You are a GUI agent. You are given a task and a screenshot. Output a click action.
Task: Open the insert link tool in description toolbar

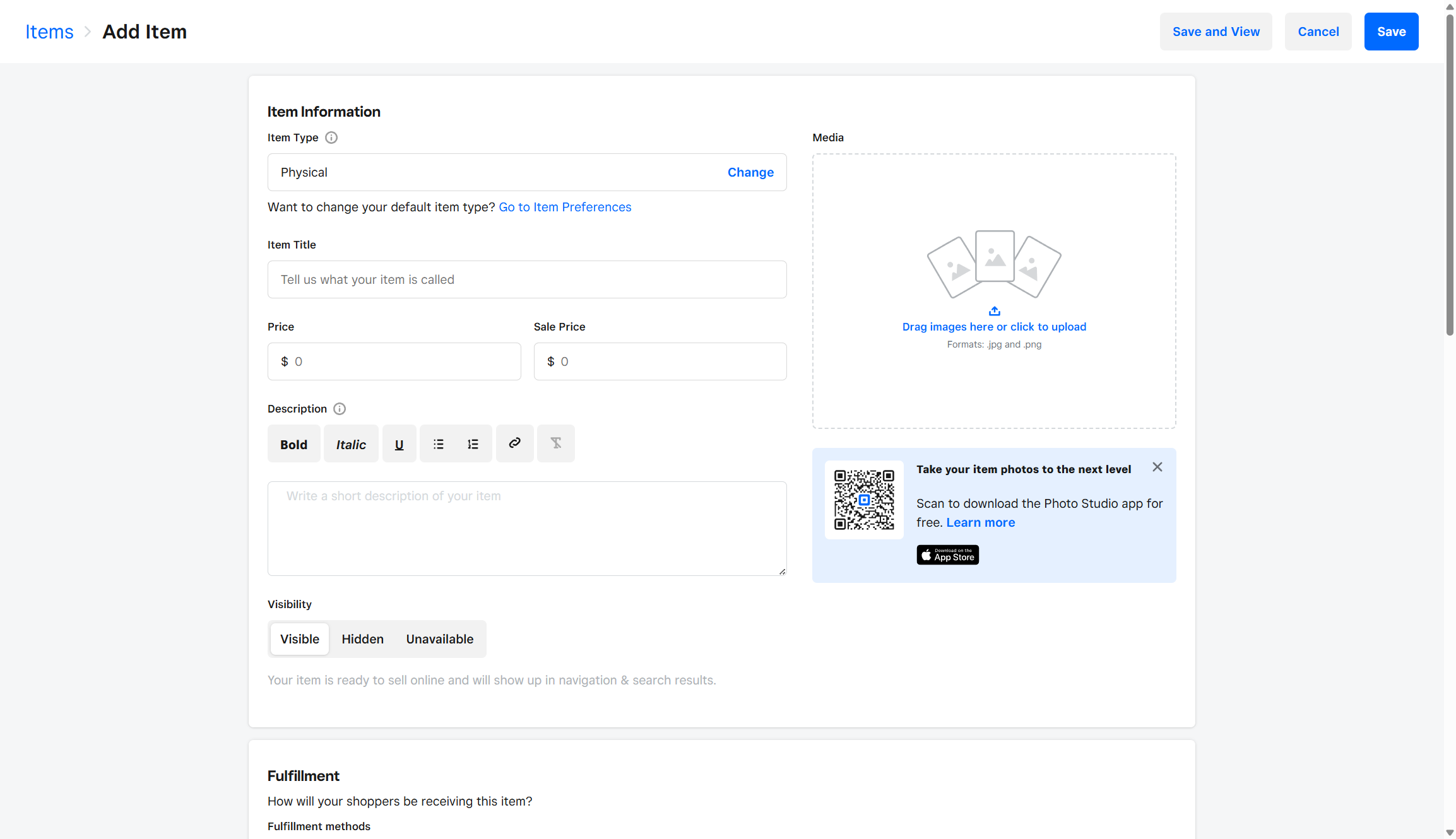[514, 443]
